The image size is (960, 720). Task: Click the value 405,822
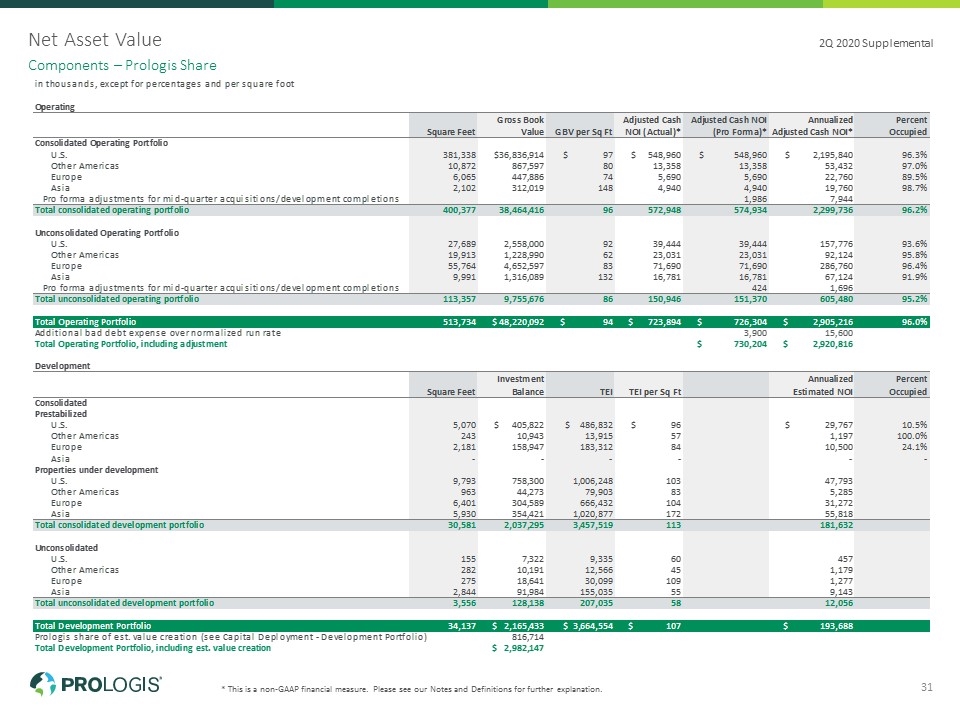coord(527,426)
